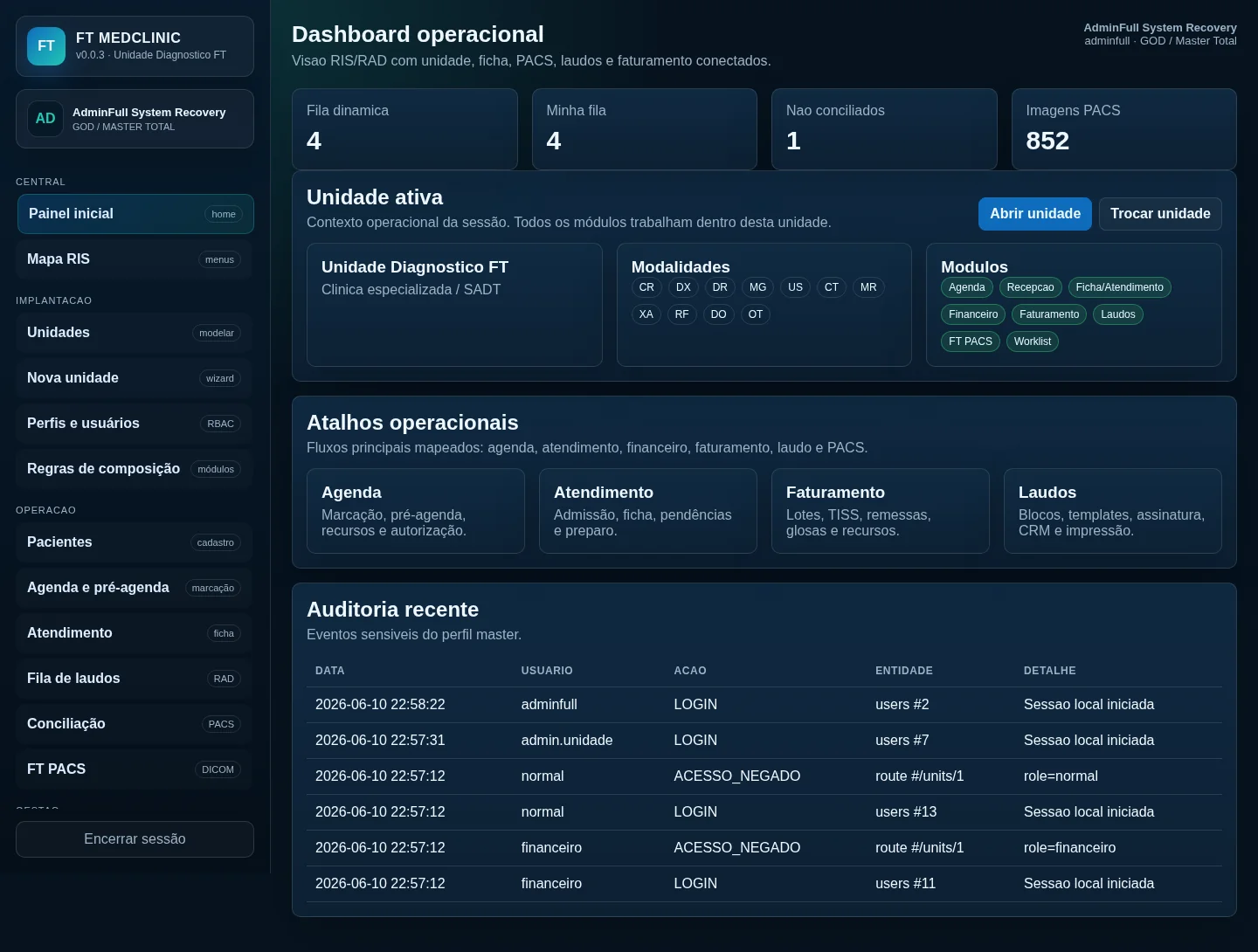Open the Agenda shortcut card

(x=416, y=511)
